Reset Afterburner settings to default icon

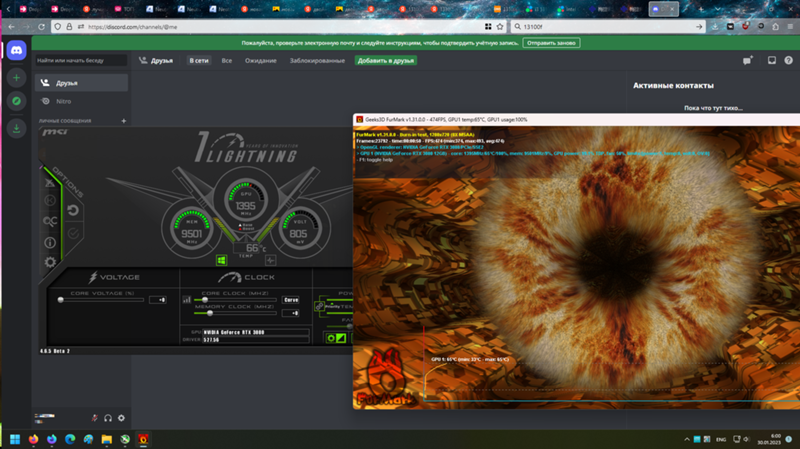(73, 210)
